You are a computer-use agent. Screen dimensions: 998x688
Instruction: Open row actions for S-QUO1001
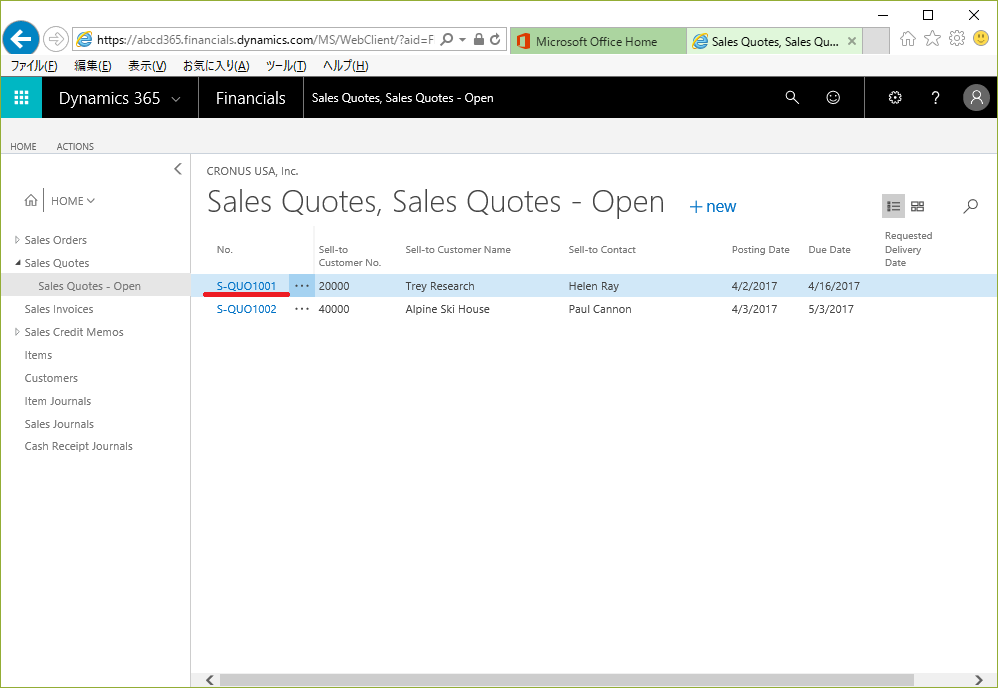point(302,286)
